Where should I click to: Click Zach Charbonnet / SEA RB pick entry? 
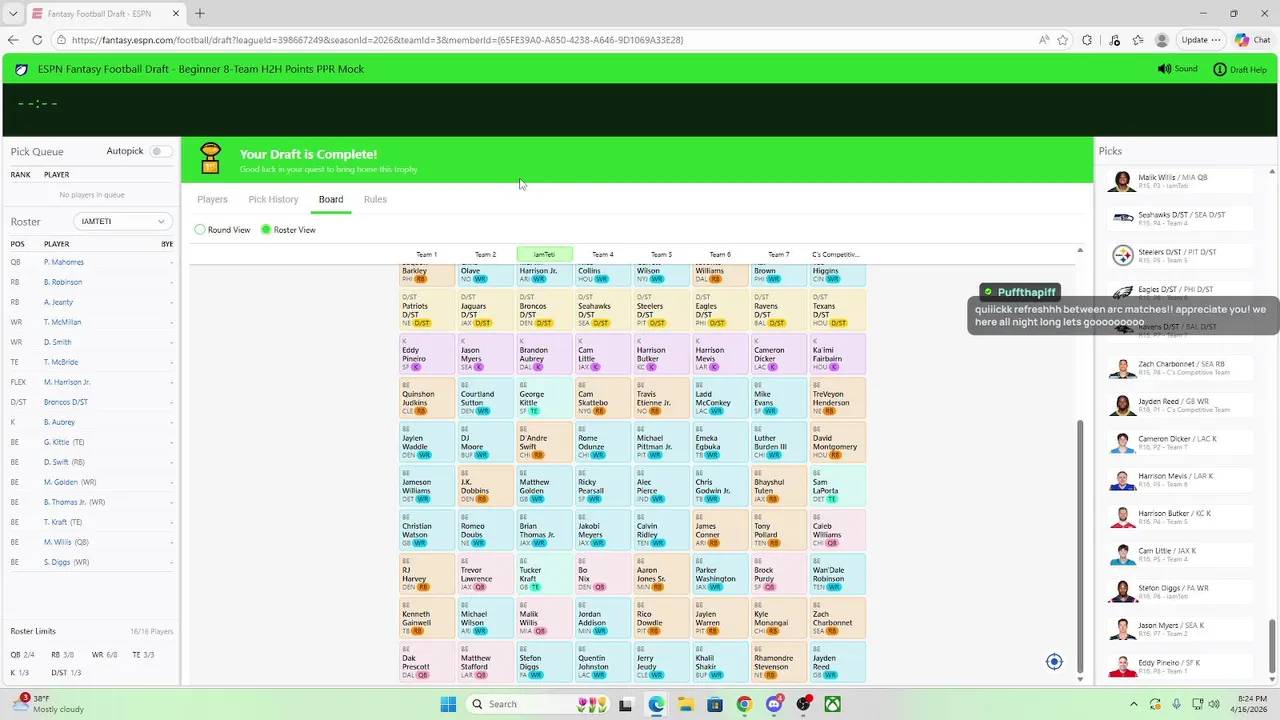click(1181, 368)
